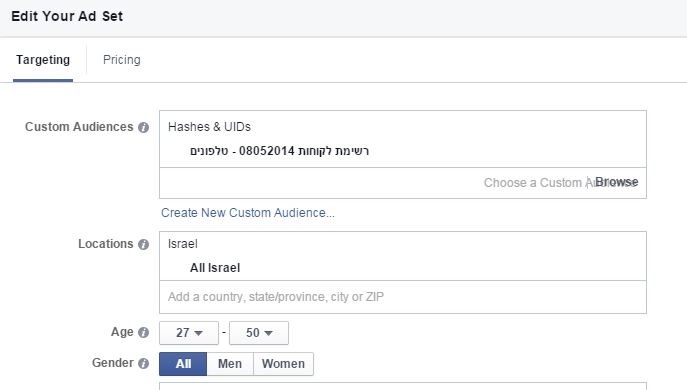Switch to the Targeting tab
The width and height of the screenshot is (687, 390).
(x=43, y=60)
